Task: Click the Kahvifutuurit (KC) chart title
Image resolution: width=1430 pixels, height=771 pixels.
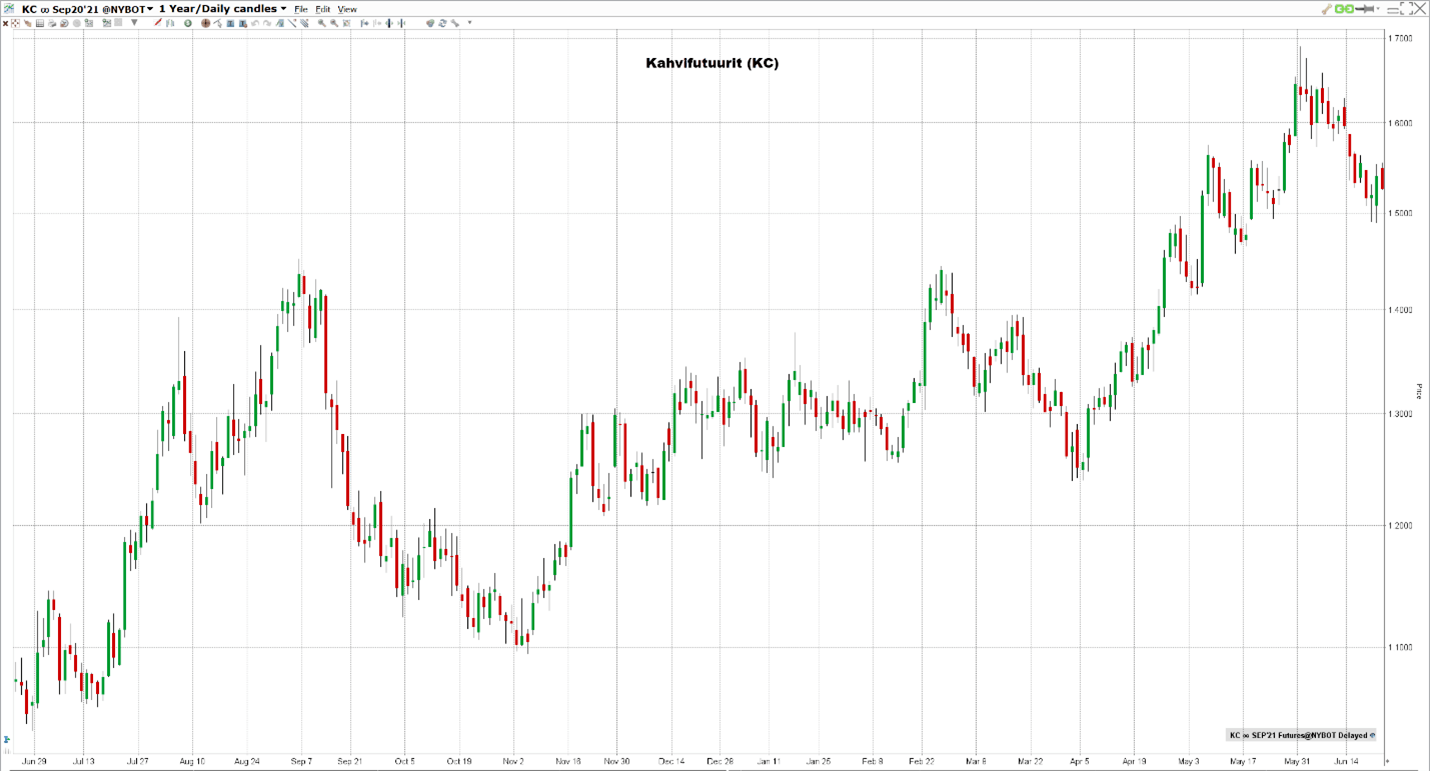Action: (712, 63)
